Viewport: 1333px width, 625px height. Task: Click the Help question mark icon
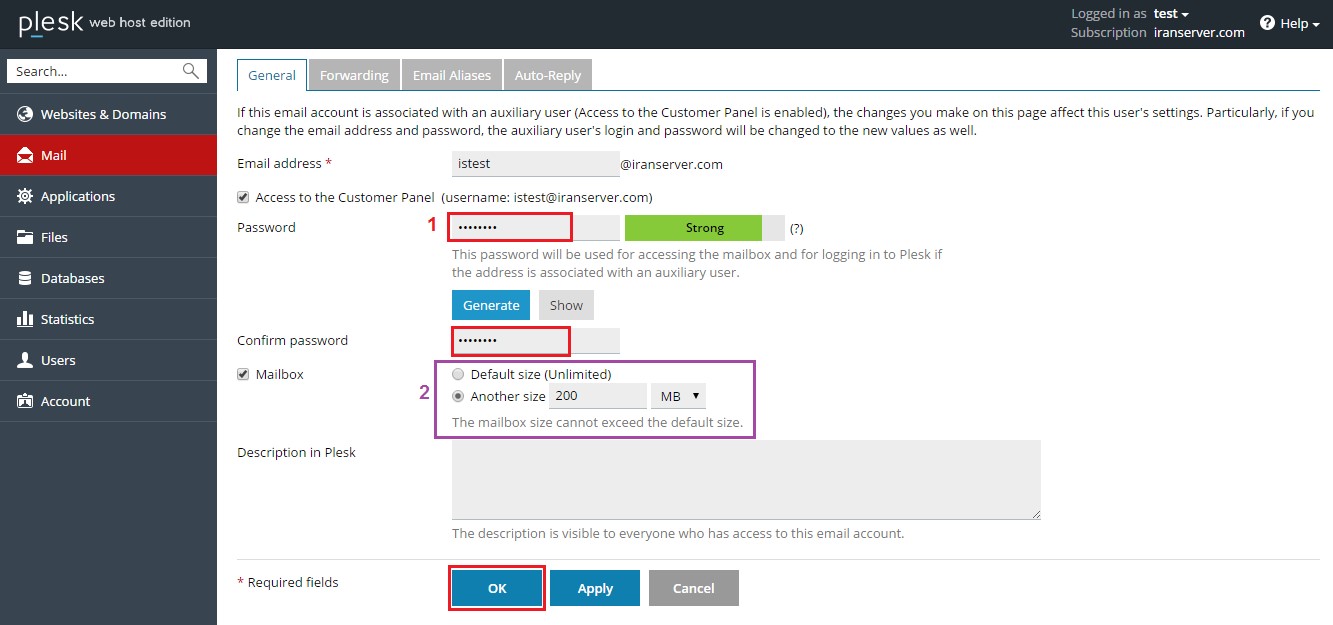coord(1267,23)
